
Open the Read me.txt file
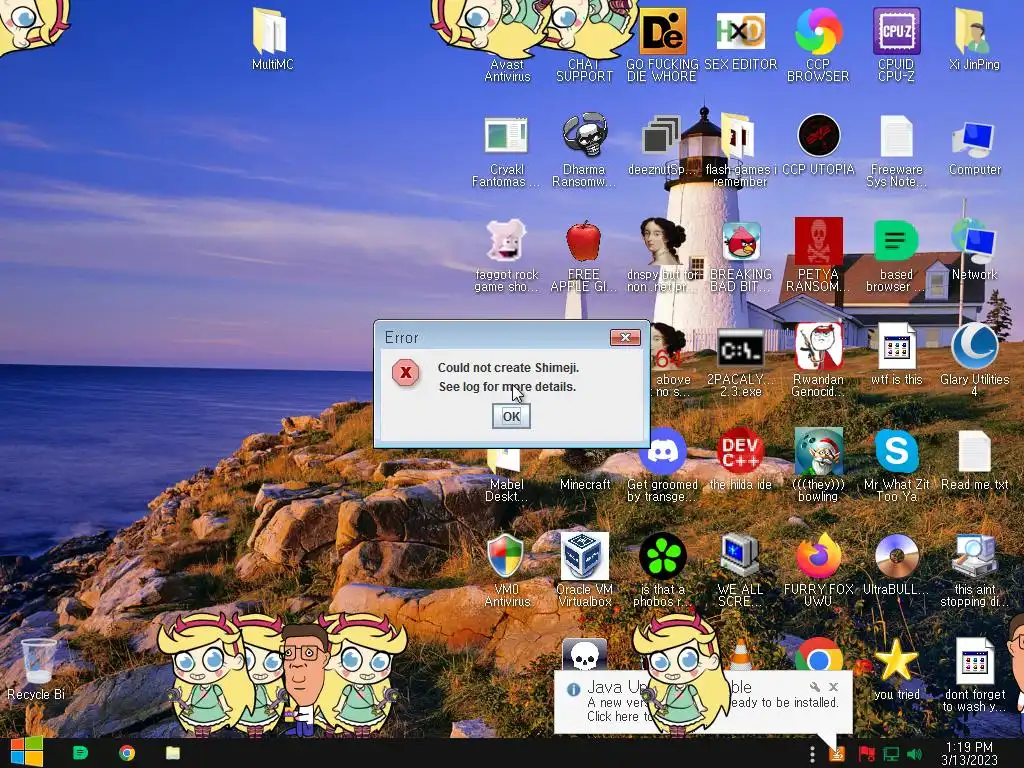974,460
